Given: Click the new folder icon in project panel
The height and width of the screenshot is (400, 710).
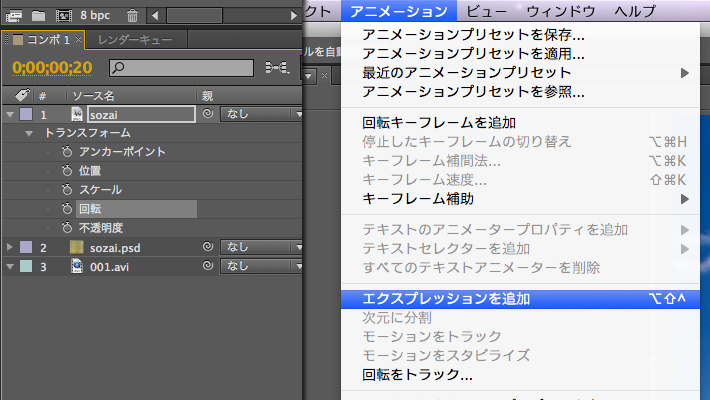Looking at the screenshot, I should [38, 16].
